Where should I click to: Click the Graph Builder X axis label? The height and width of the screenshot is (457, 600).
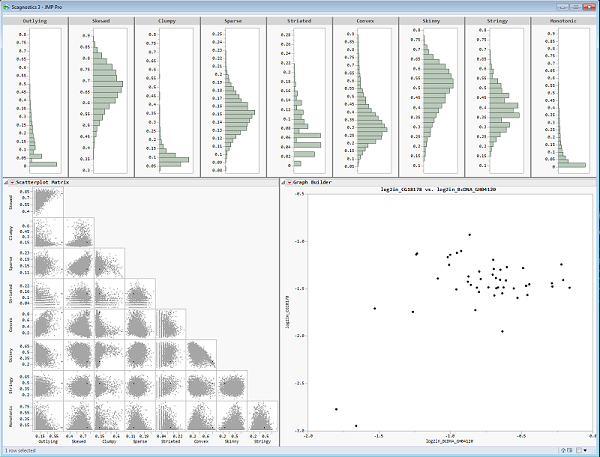click(x=447, y=441)
